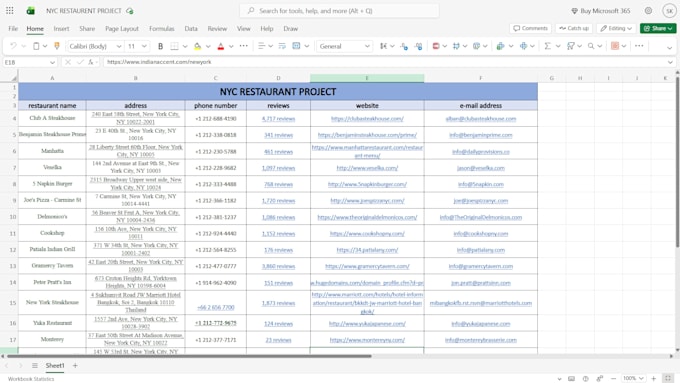
Task: Open the clubasteakhouse.com website link
Action: [x=367, y=118]
